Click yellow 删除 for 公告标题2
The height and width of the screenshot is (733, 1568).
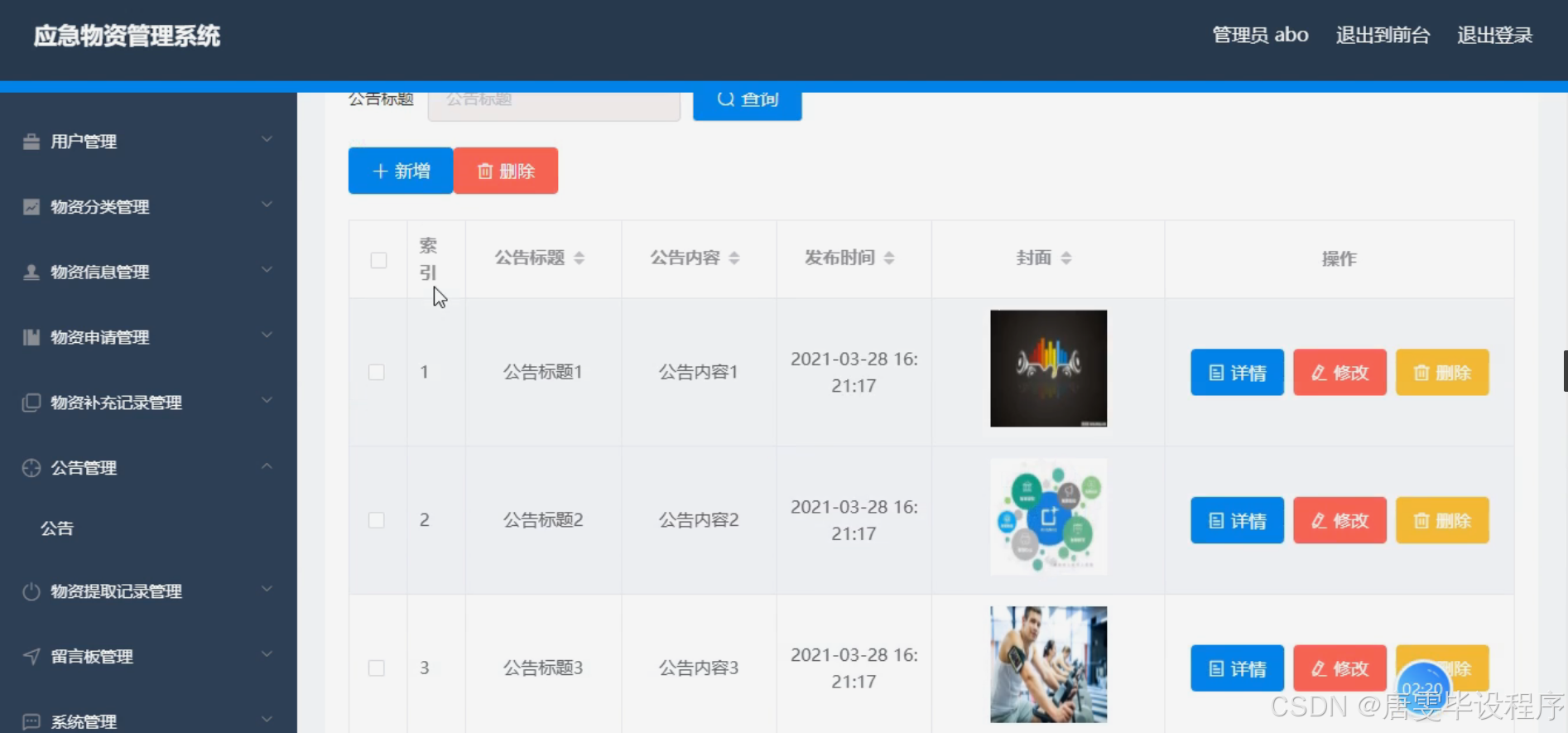click(1442, 520)
